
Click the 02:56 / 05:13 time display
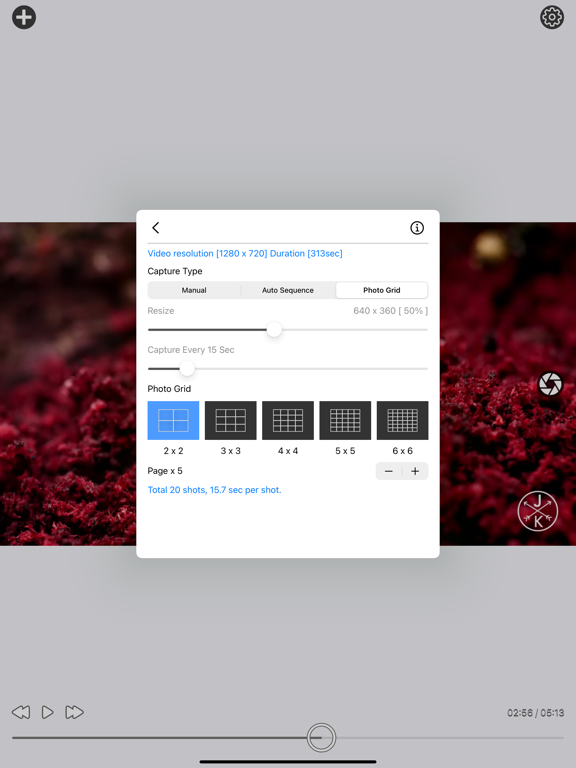pyautogui.click(x=535, y=713)
